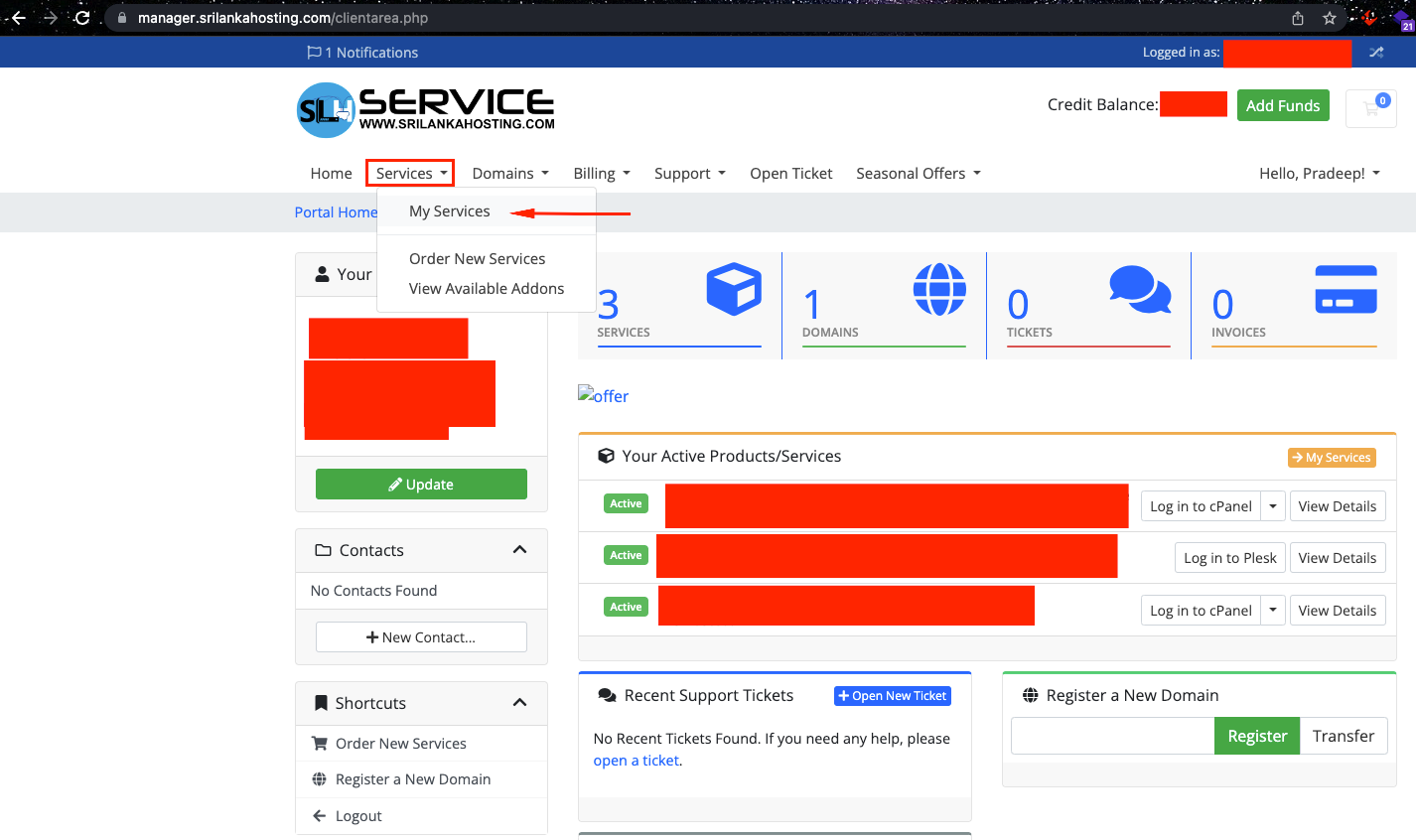The height and width of the screenshot is (840, 1416).
Task: Click the shopping cart icon
Action: (x=1370, y=108)
